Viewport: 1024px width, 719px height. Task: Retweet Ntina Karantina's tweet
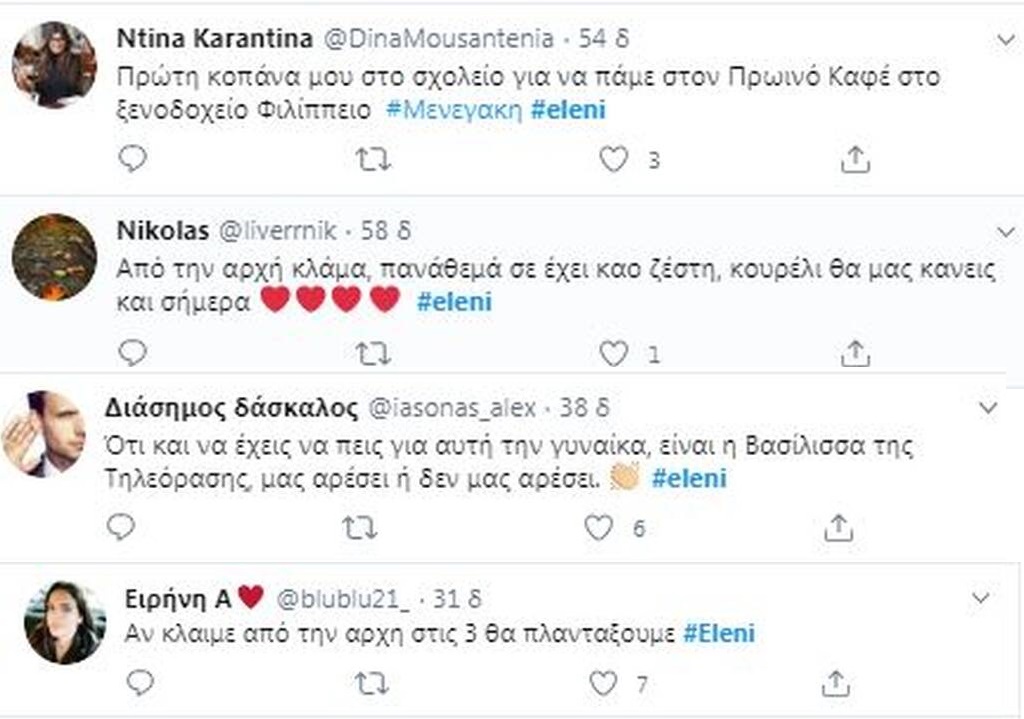point(374,159)
